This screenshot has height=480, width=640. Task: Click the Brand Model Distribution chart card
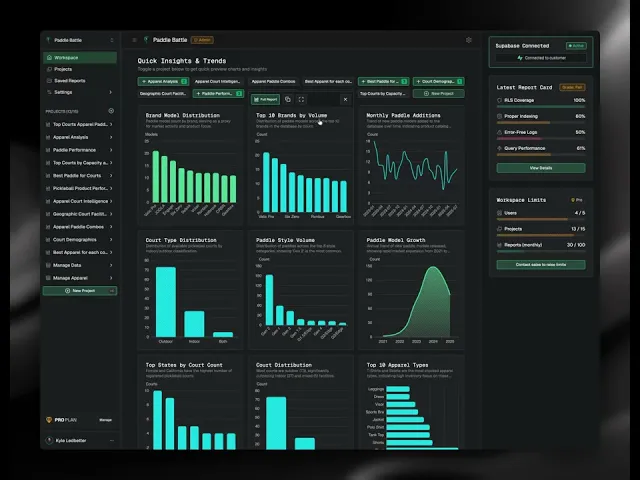[x=191, y=165]
